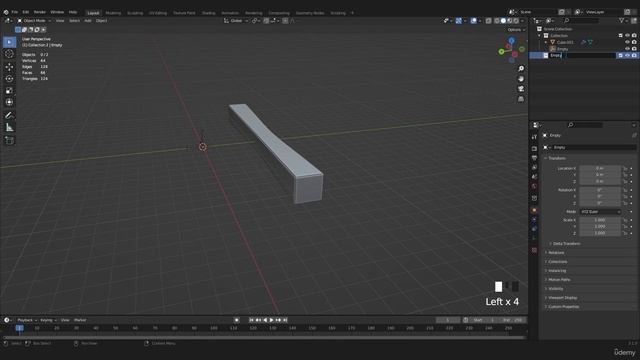Jump to timeline end frame
The image size is (640, 360).
coord(285,320)
